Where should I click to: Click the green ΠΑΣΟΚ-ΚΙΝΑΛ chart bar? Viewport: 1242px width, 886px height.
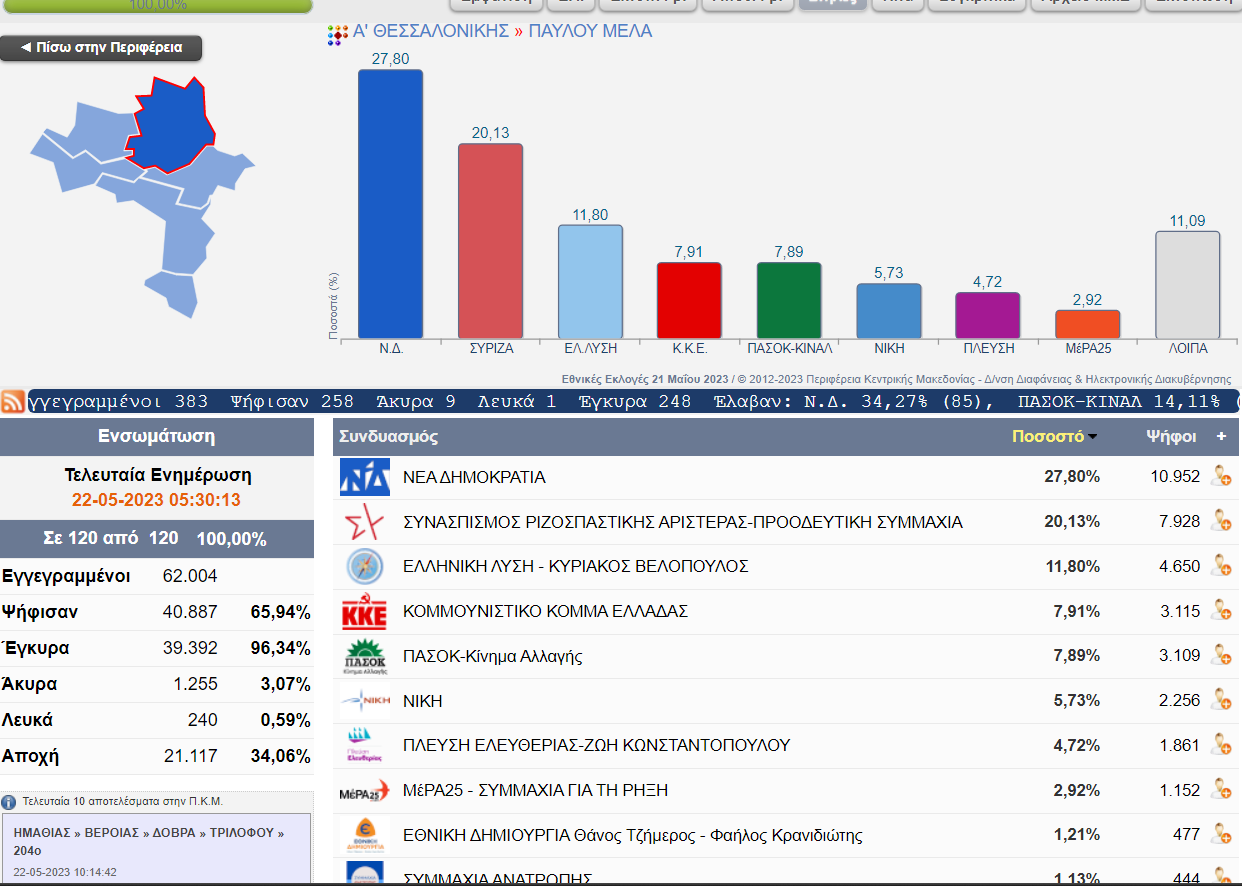(789, 300)
